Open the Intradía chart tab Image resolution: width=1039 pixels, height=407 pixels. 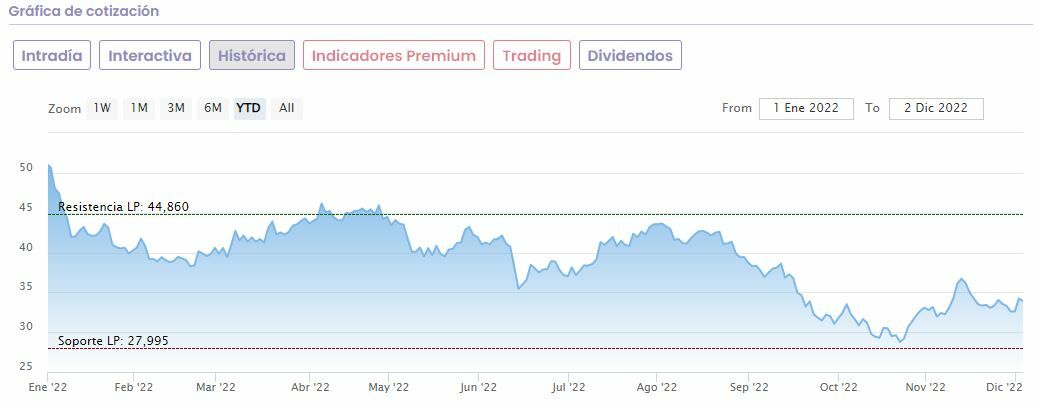click(53, 55)
